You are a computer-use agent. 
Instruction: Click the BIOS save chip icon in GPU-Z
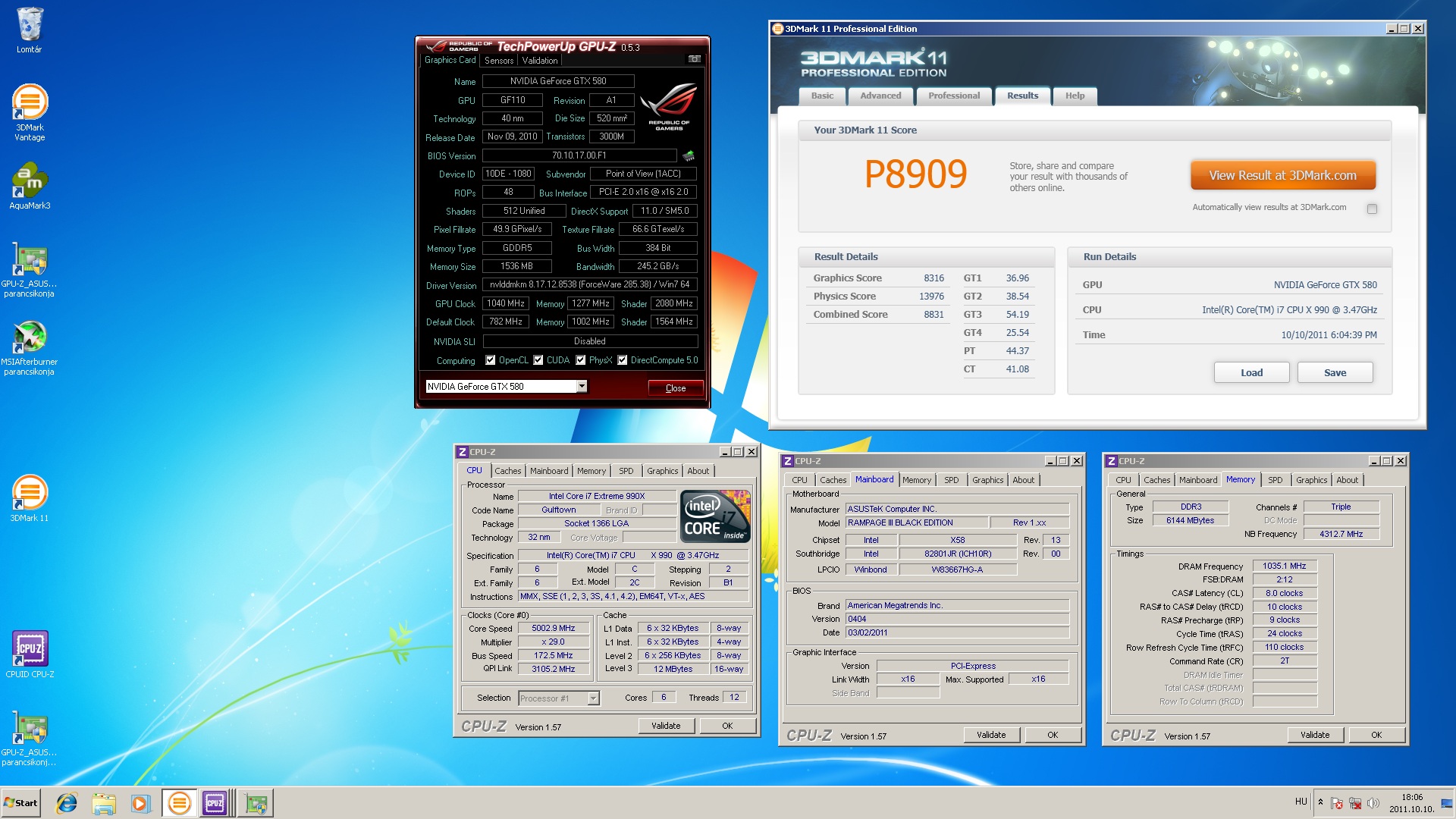pos(689,155)
